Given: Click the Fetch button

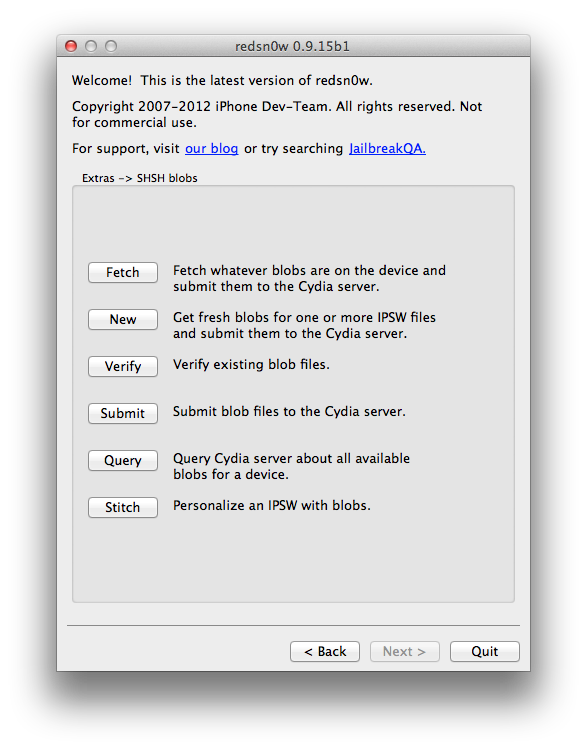Looking at the screenshot, I should pos(122,272).
